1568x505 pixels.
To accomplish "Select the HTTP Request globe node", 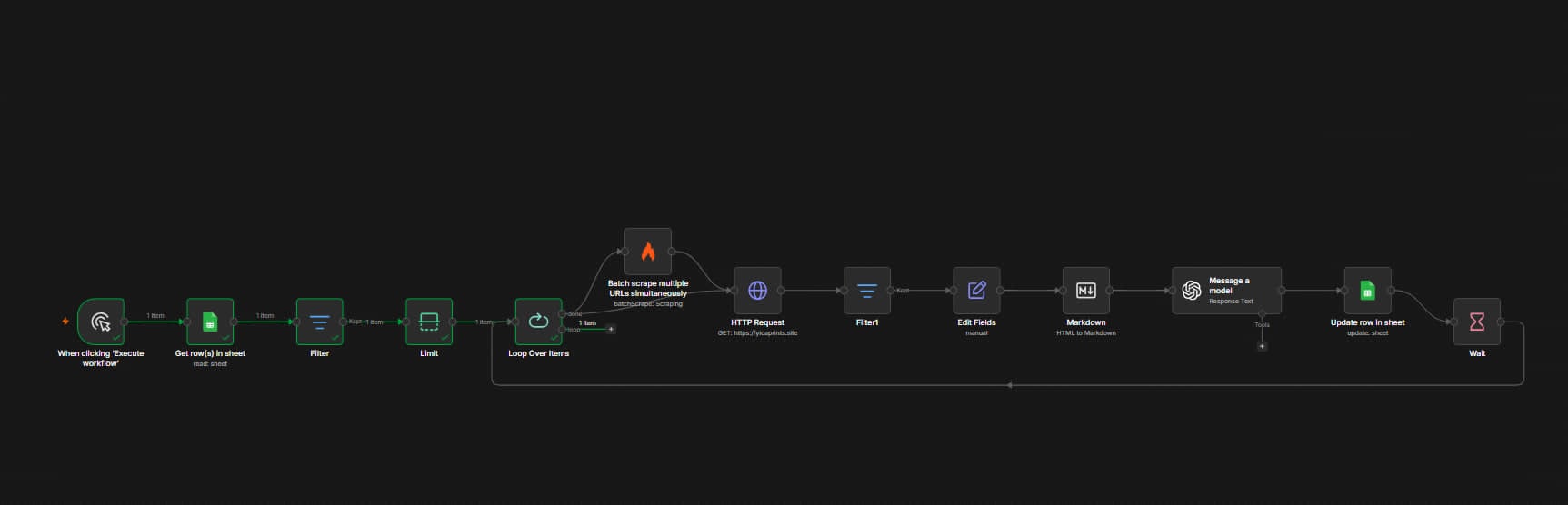I will [757, 291].
